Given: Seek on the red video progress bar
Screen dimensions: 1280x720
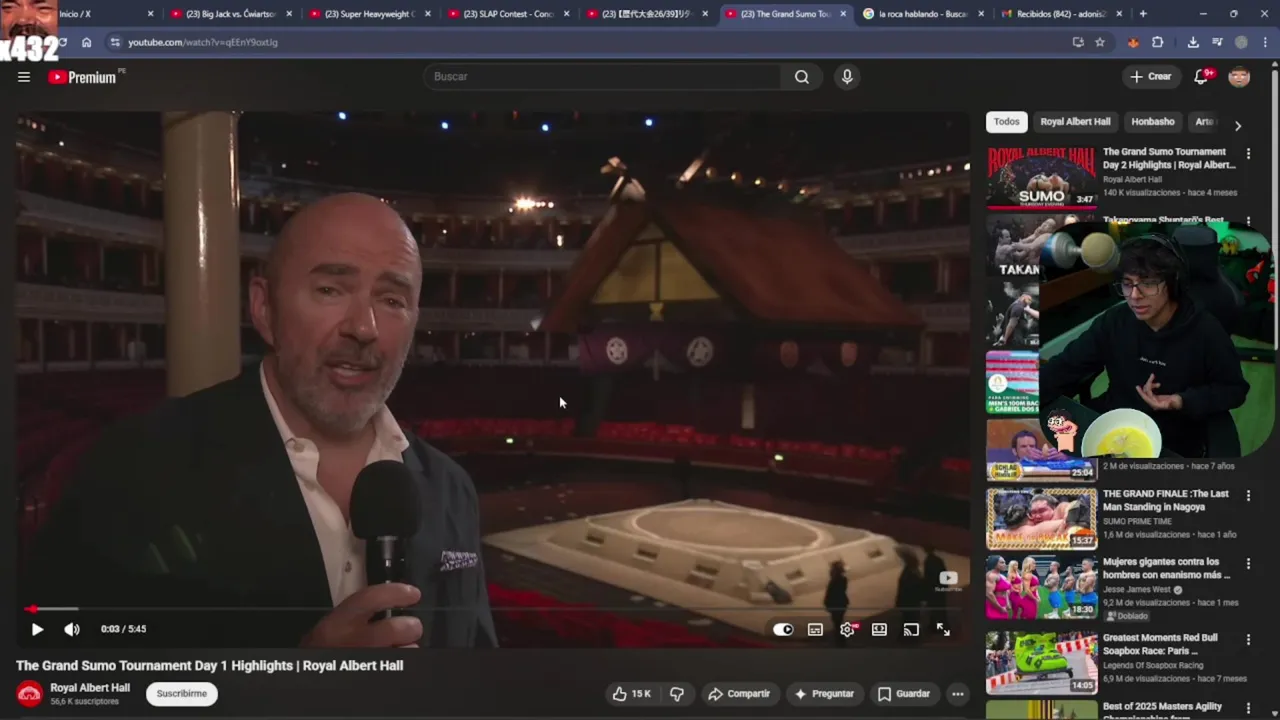Looking at the screenshot, I should click(495, 608).
